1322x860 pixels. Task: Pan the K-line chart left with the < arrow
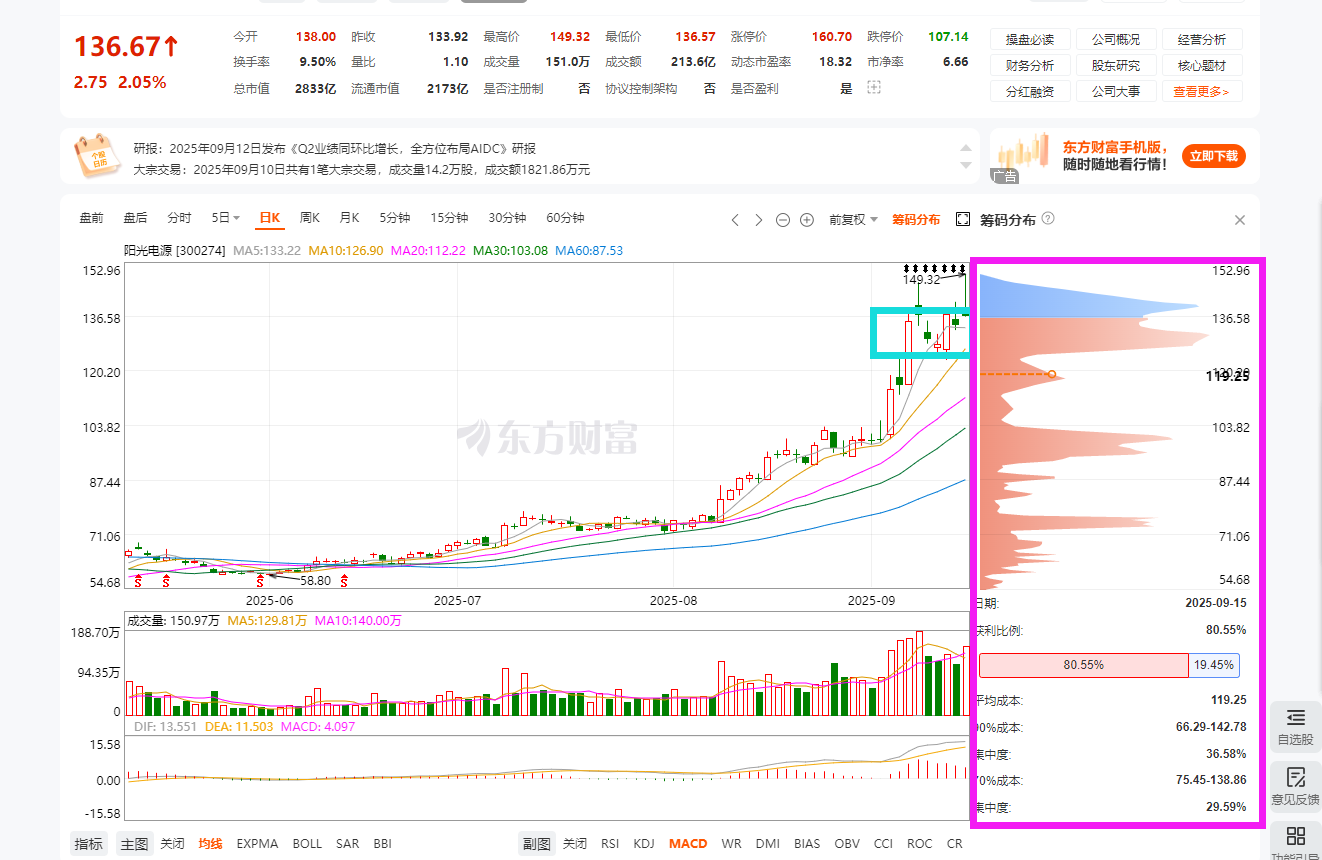(x=735, y=219)
